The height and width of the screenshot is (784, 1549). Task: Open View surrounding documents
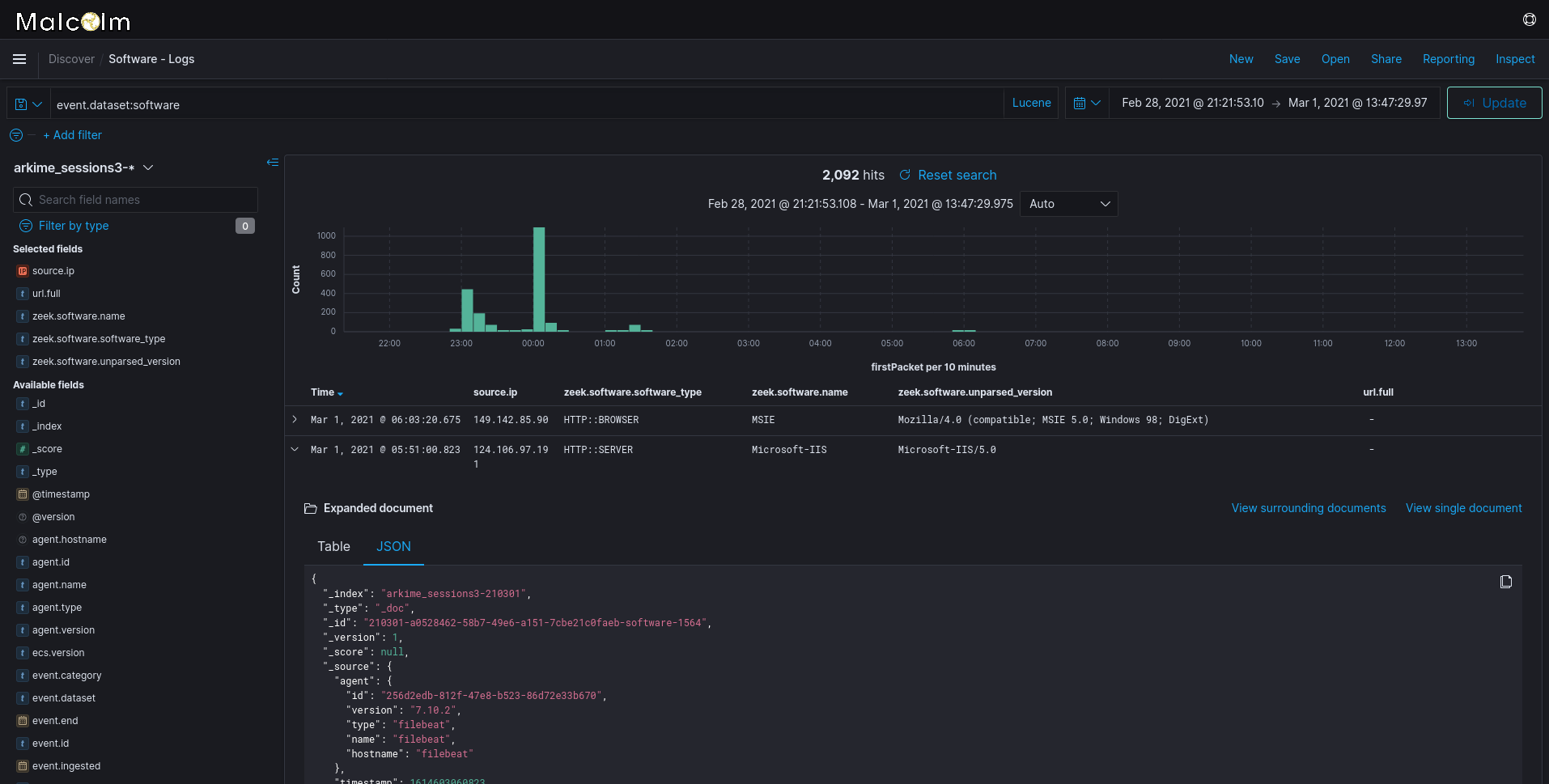(1308, 508)
